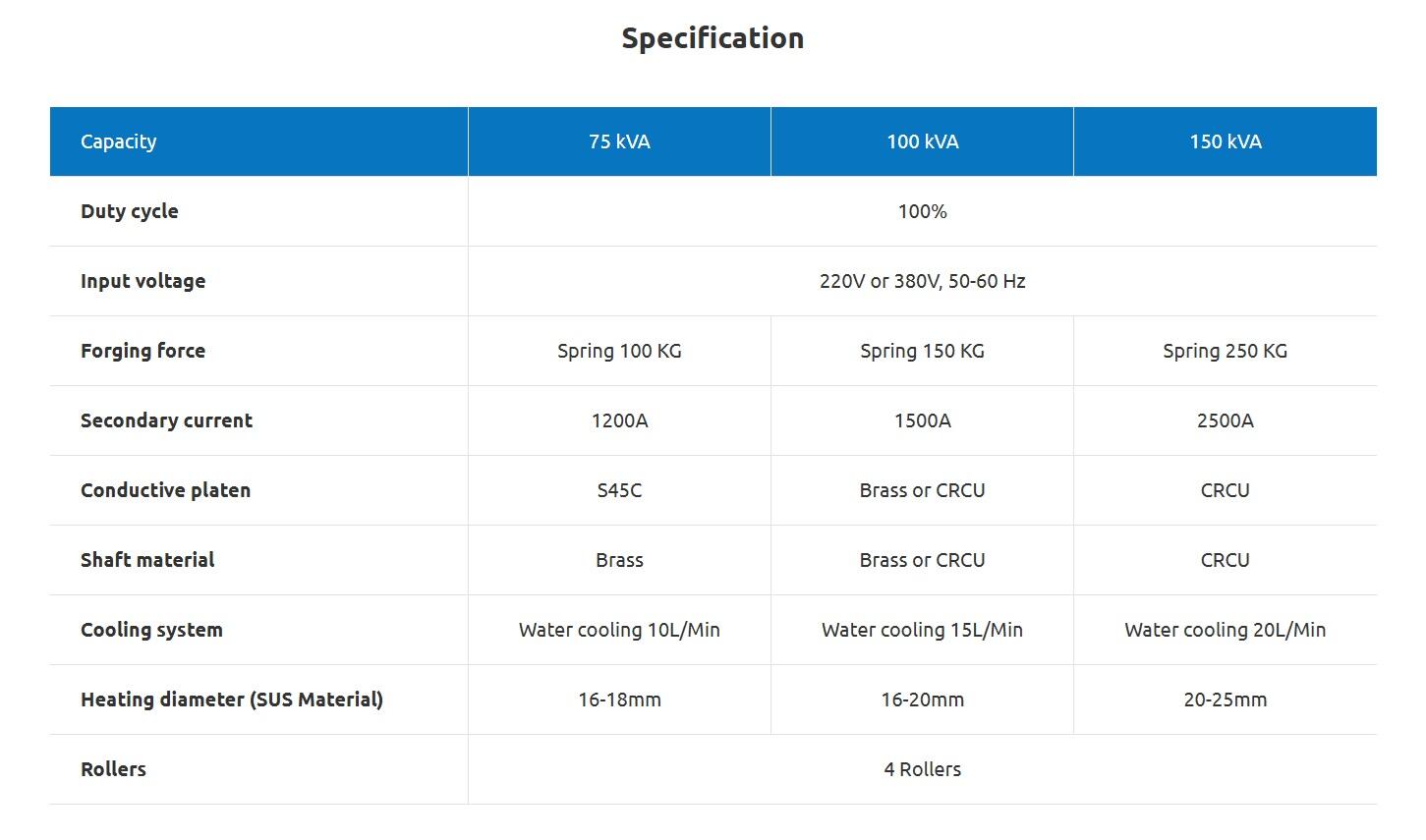
Task: Click the 4 Rollers value cell
Action: (922, 769)
